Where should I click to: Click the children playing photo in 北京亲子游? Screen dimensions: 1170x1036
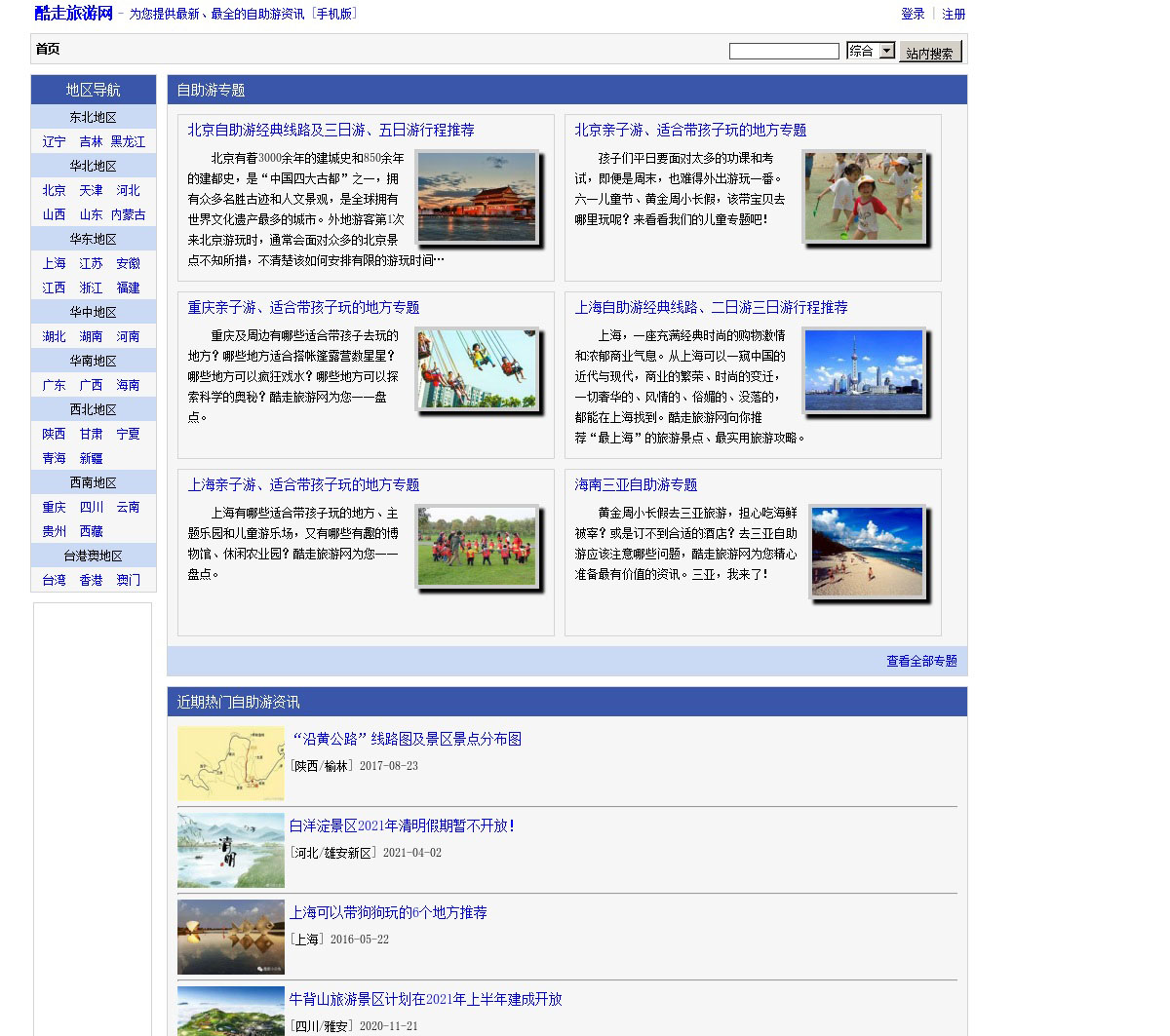[864, 197]
